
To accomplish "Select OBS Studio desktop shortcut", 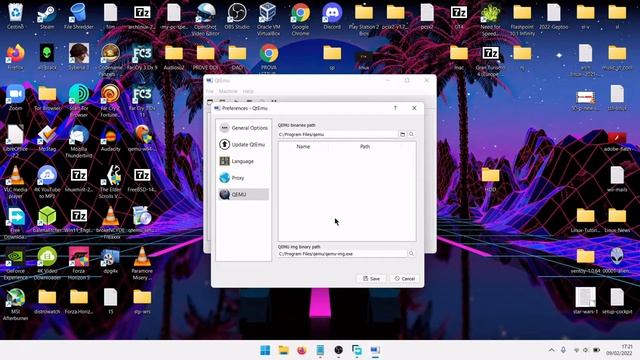I will tap(237, 16).
